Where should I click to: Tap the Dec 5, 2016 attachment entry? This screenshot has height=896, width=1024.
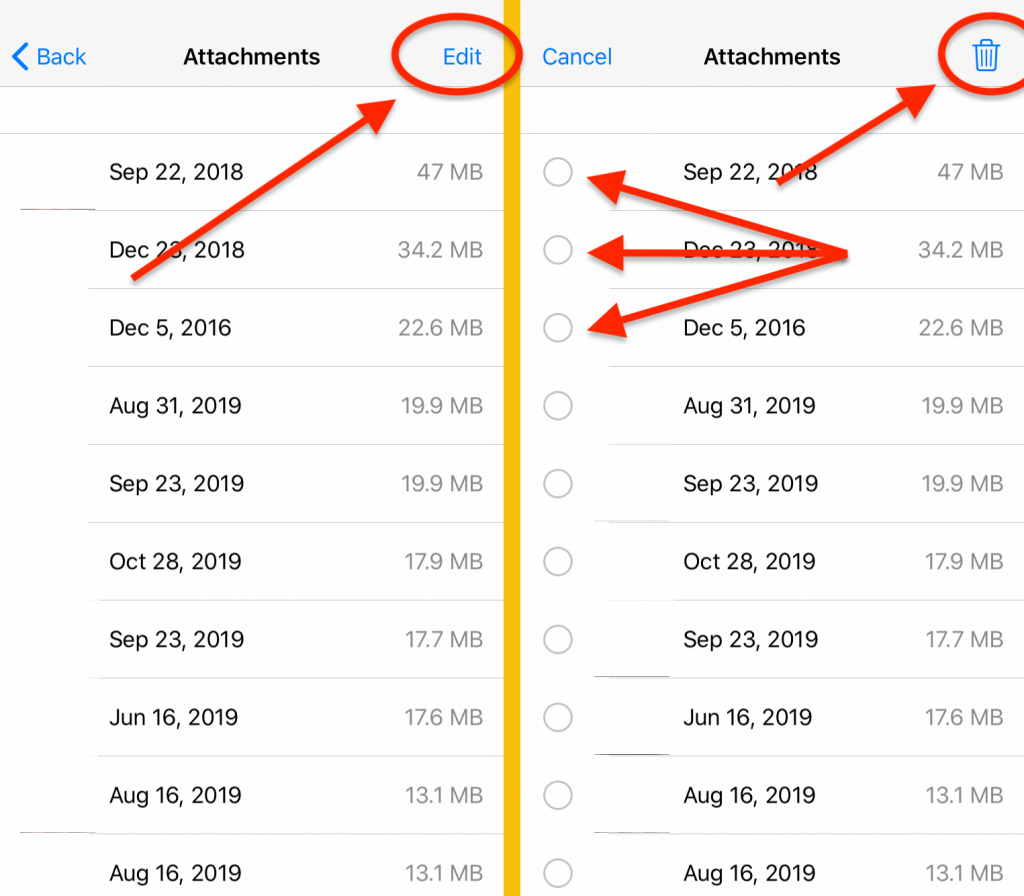click(250, 328)
